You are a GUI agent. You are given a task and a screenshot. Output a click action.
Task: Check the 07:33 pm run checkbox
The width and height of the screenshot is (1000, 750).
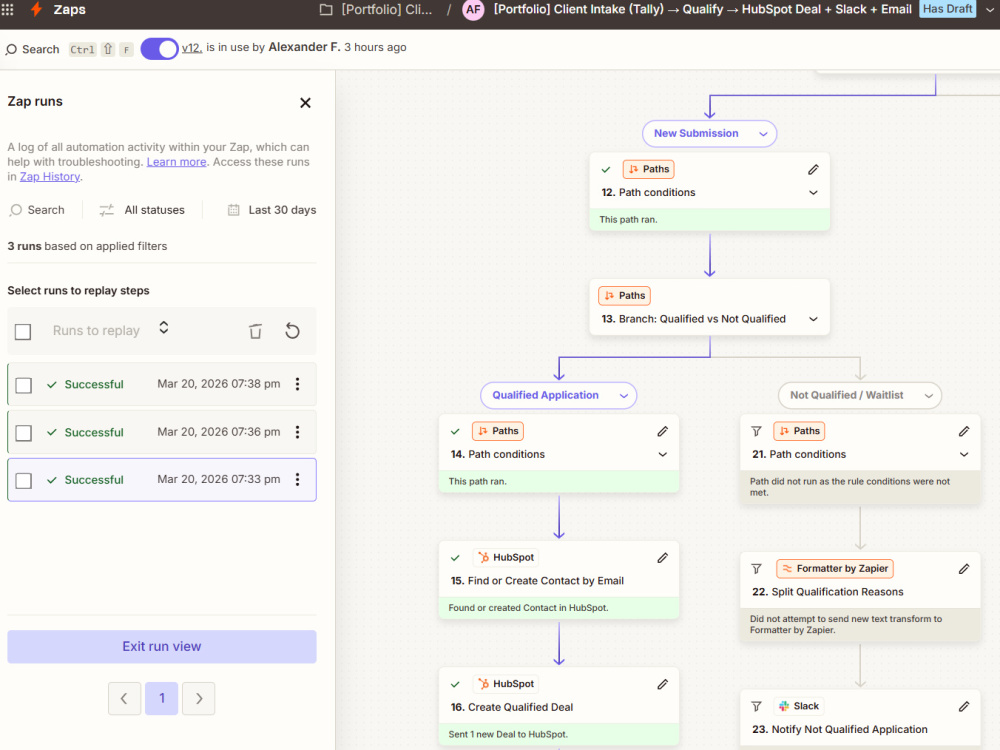[24, 481]
